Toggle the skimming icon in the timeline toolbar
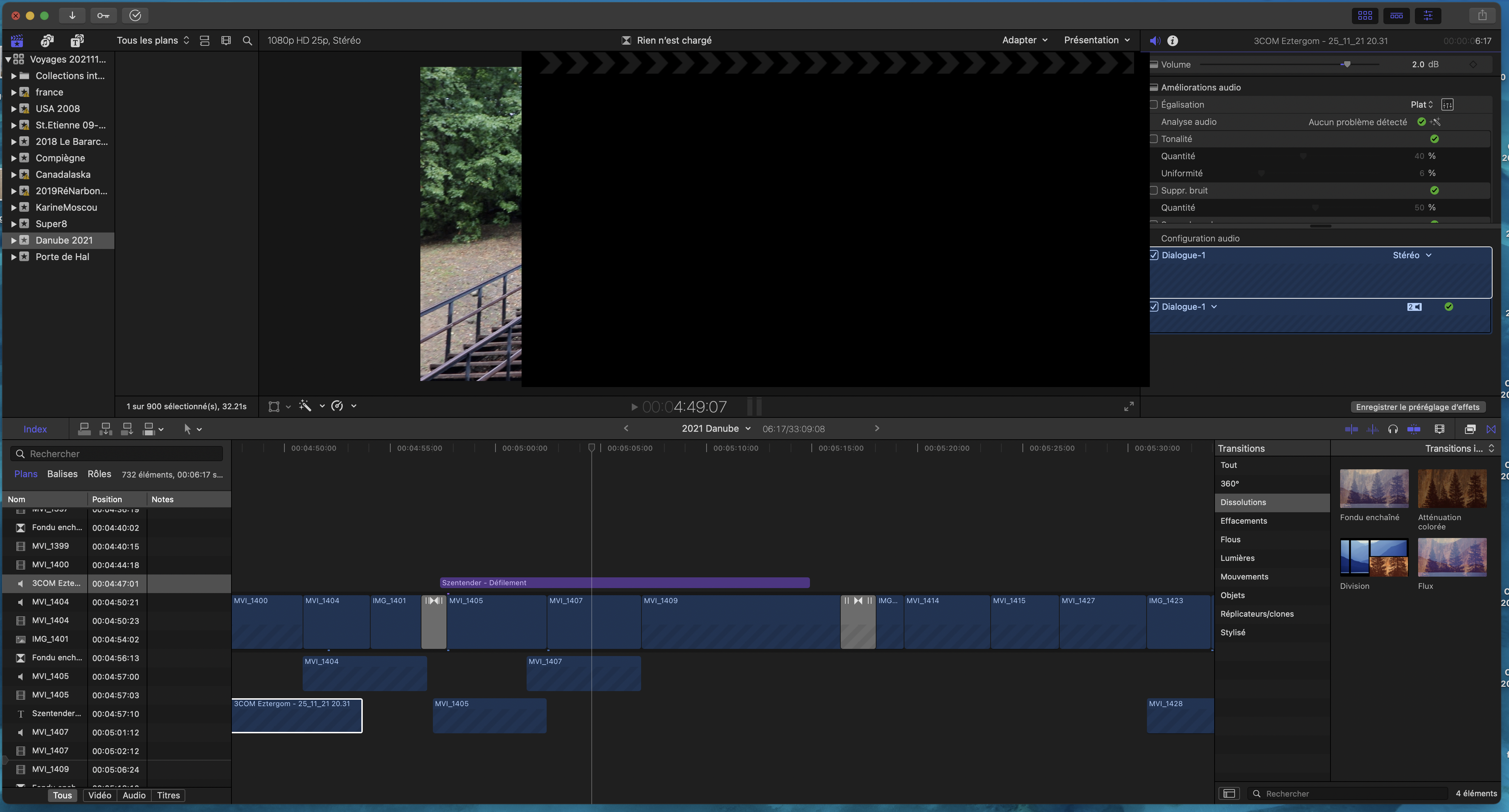Image resolution: width=1509 pixels, height=812 pixels. 1352,429
